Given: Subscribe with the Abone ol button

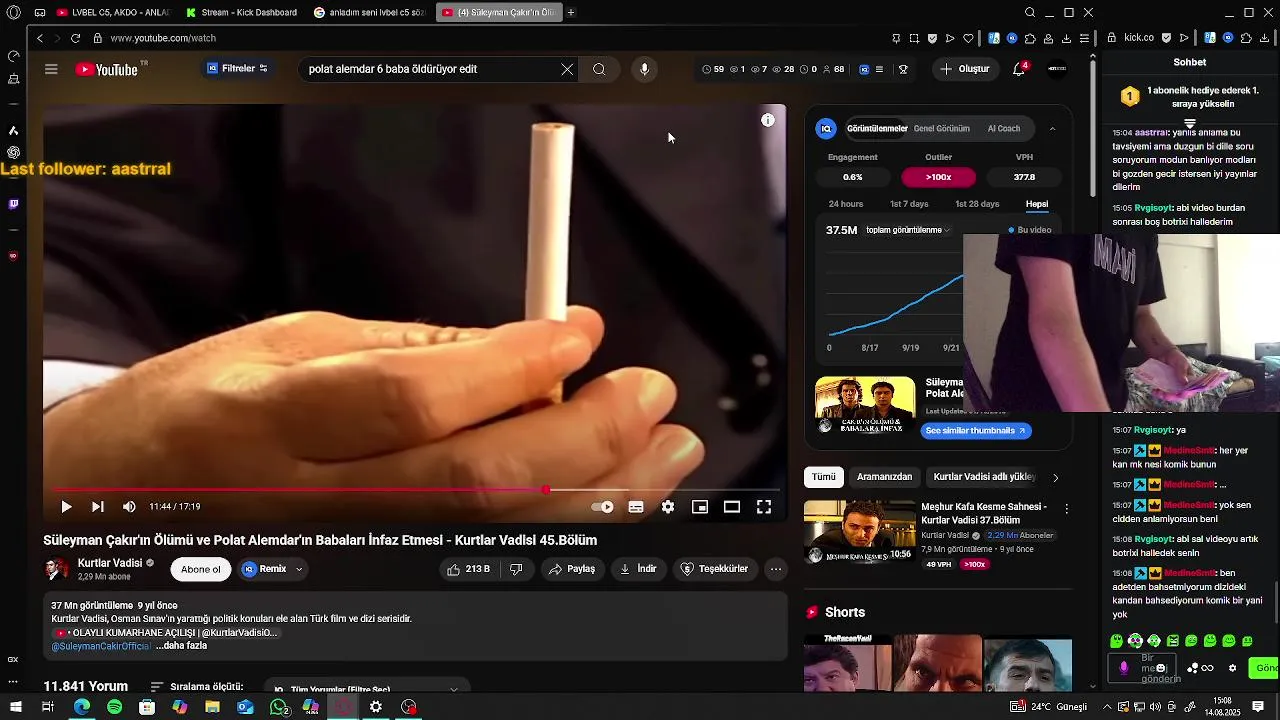Looking at the screenshot, I should click(x=201, y=569).
